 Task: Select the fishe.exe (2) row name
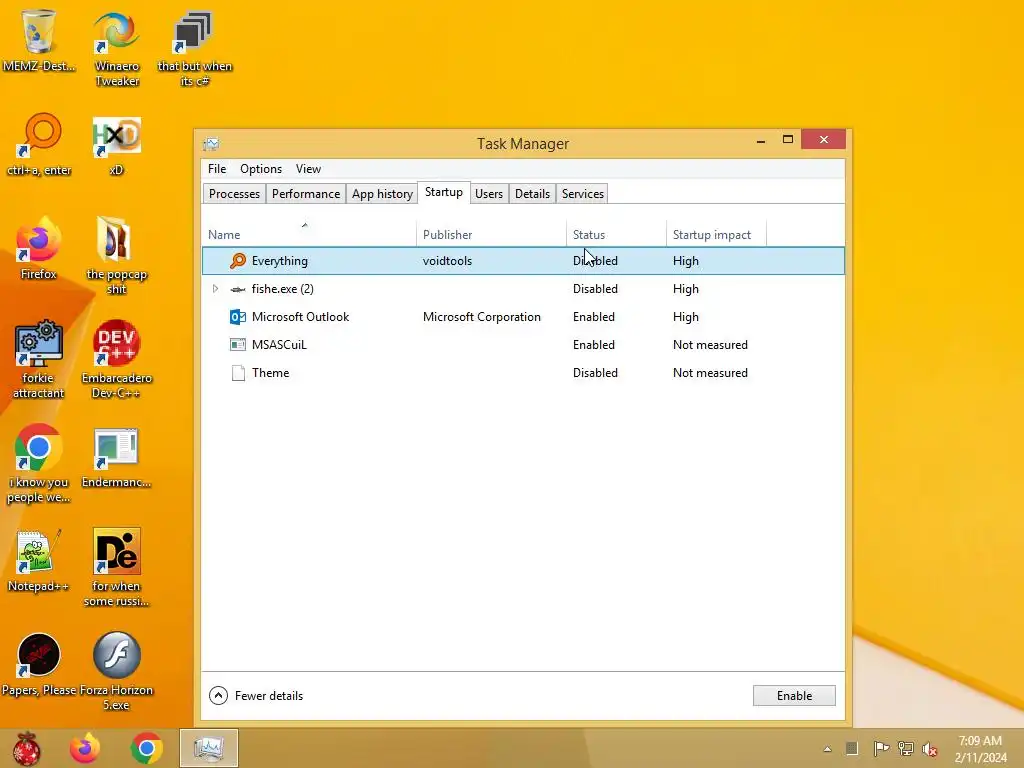coord(283,289)
